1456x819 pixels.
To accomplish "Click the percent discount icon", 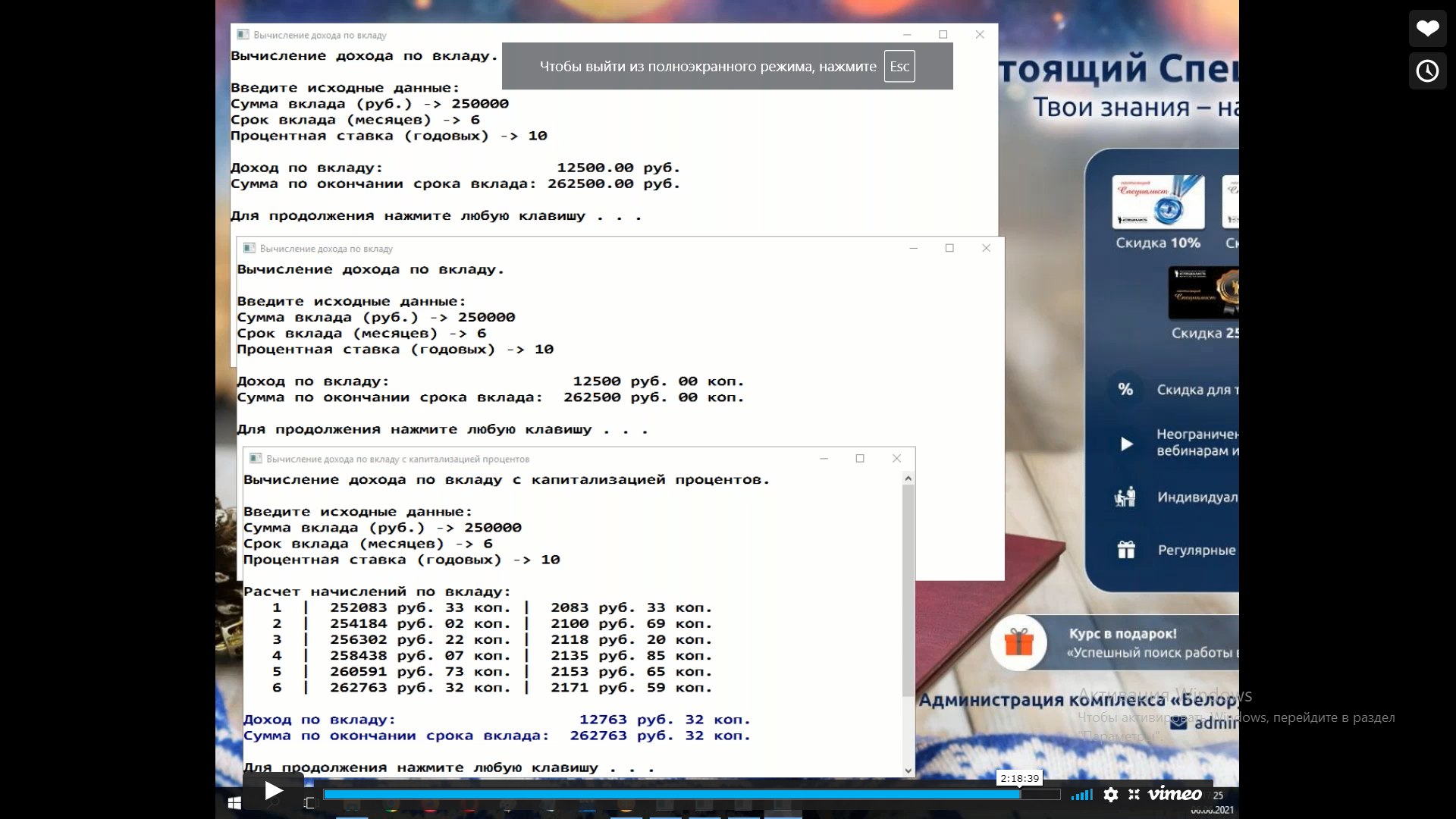I will coord(1125,390).
